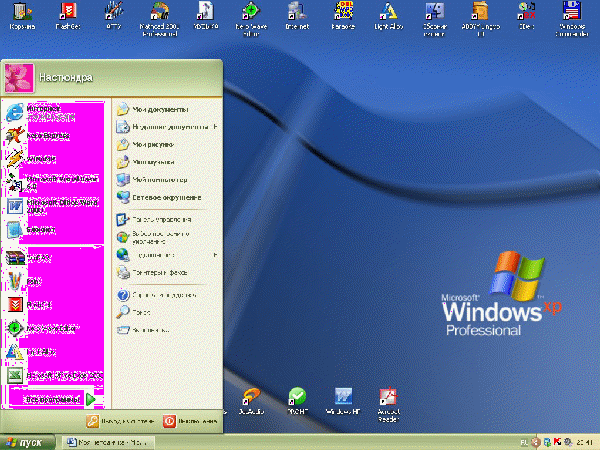Screen dimensions: 600x450
Task: Select FlashGet desktop shortcut
Action: click(x=68, y=16)
